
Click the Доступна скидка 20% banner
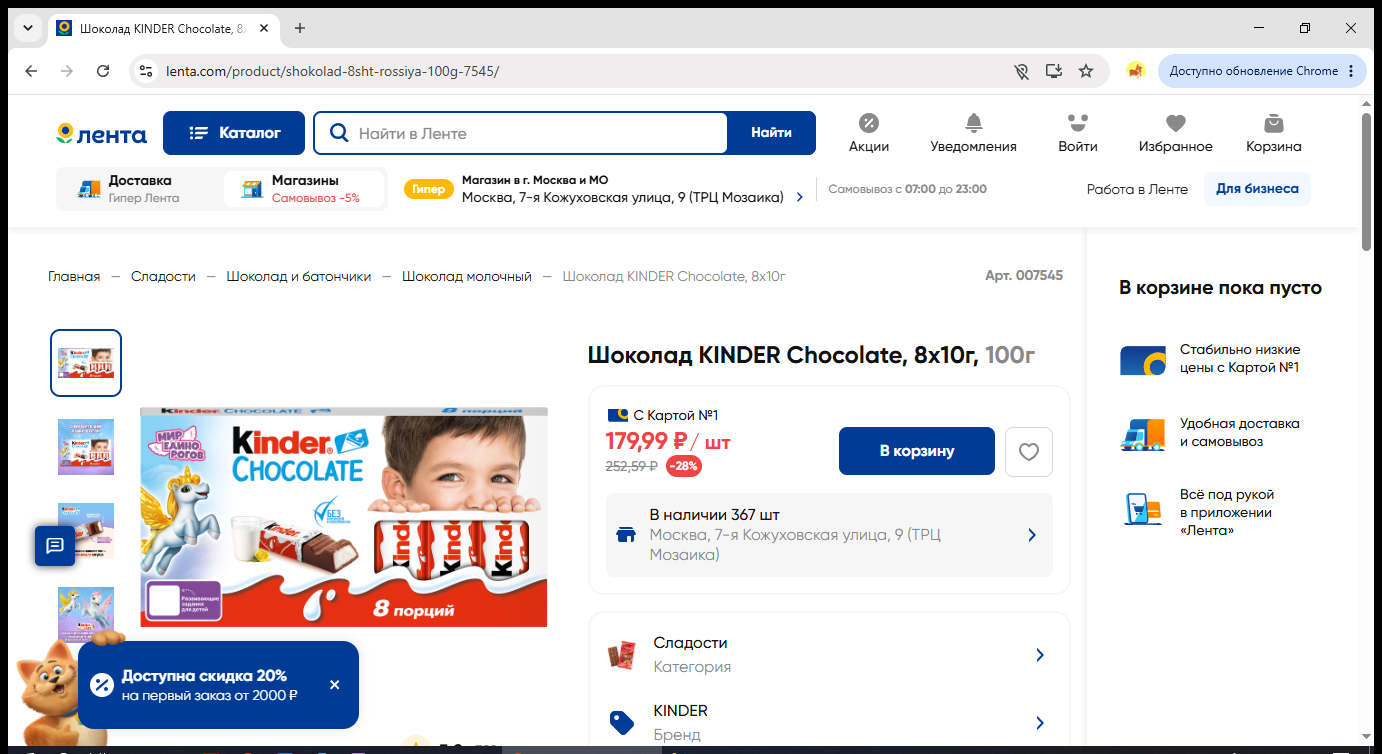[x=218, y=685]
